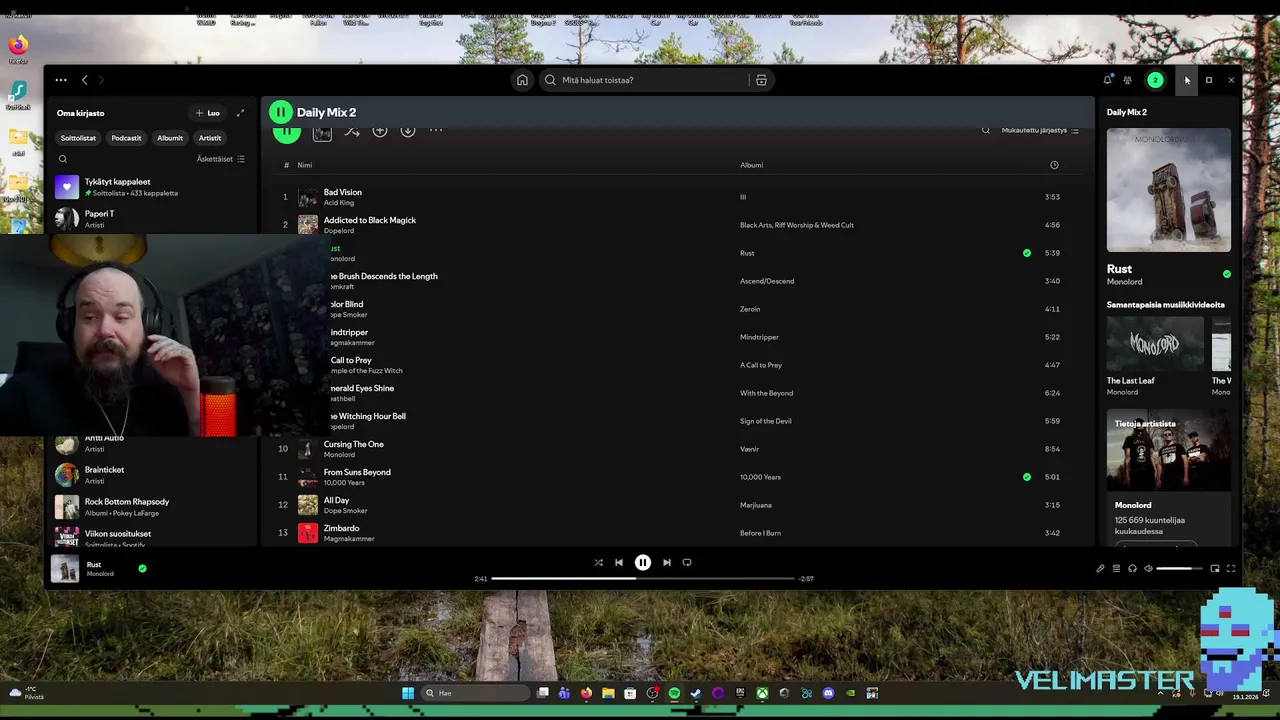Toggle shuffle in the bottom player bar
The width and height of the screenshot is (1280, 720).
[598, 562]
